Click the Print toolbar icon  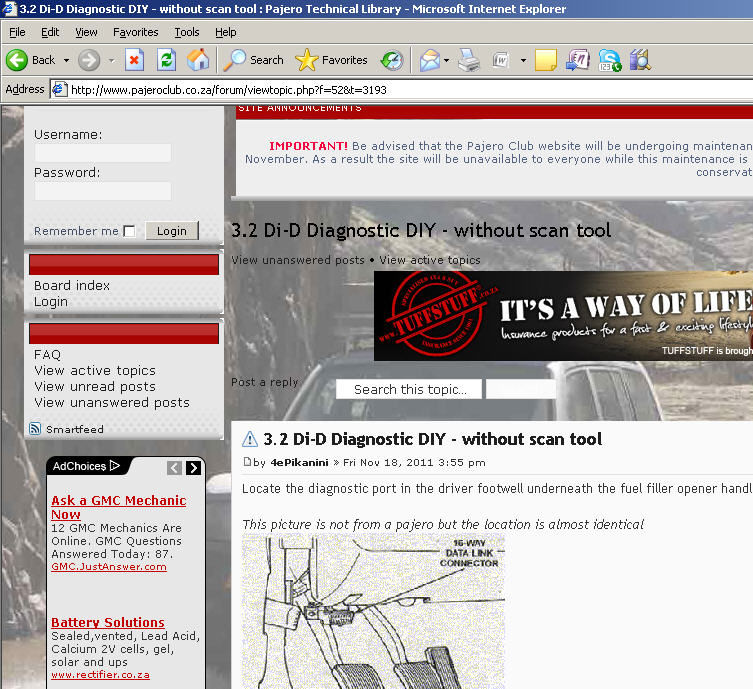point(468,60)
